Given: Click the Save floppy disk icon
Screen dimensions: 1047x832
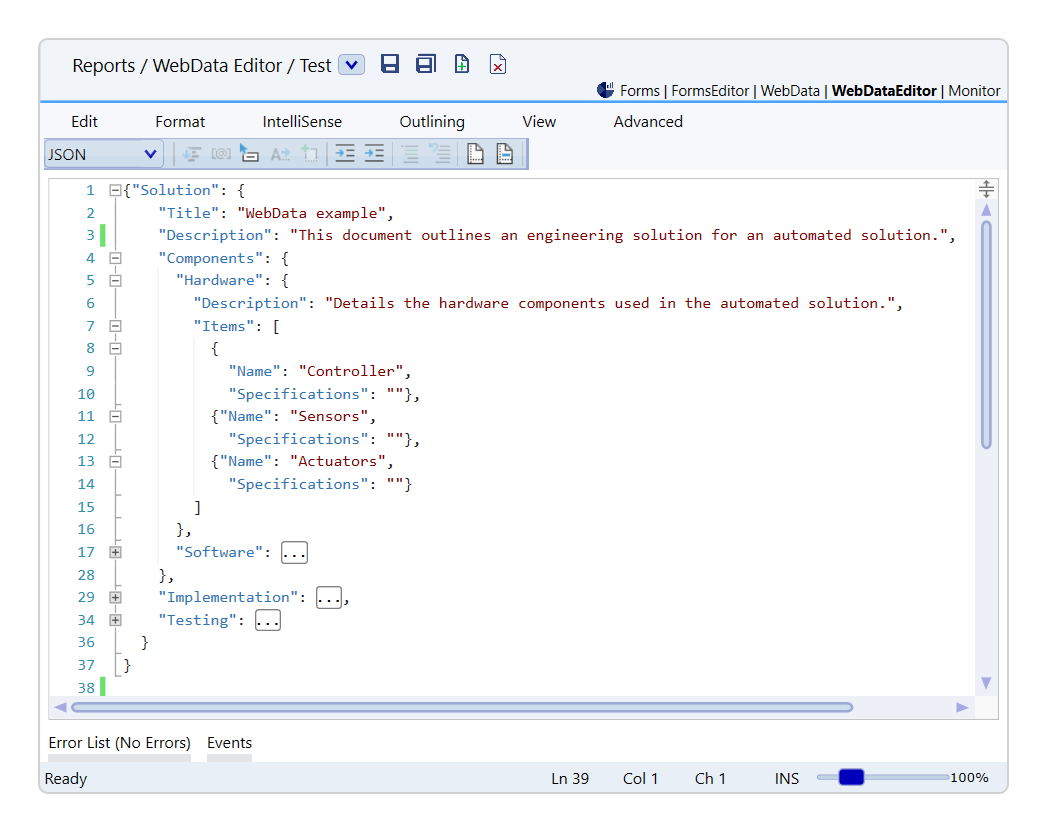Looking at the screenshot, I should 390,65.
